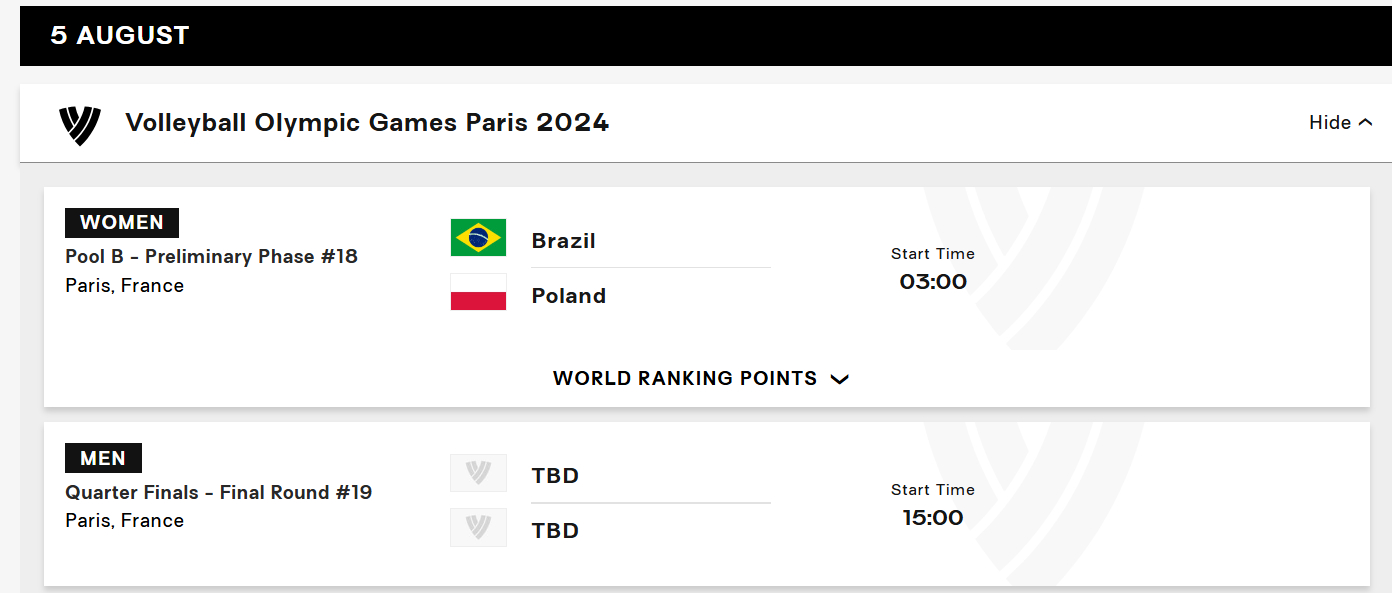Open Volleyball Olympic Games Paris 2024 title
This screenshot has height=593, width=1392.
click(x=367, y=122)
